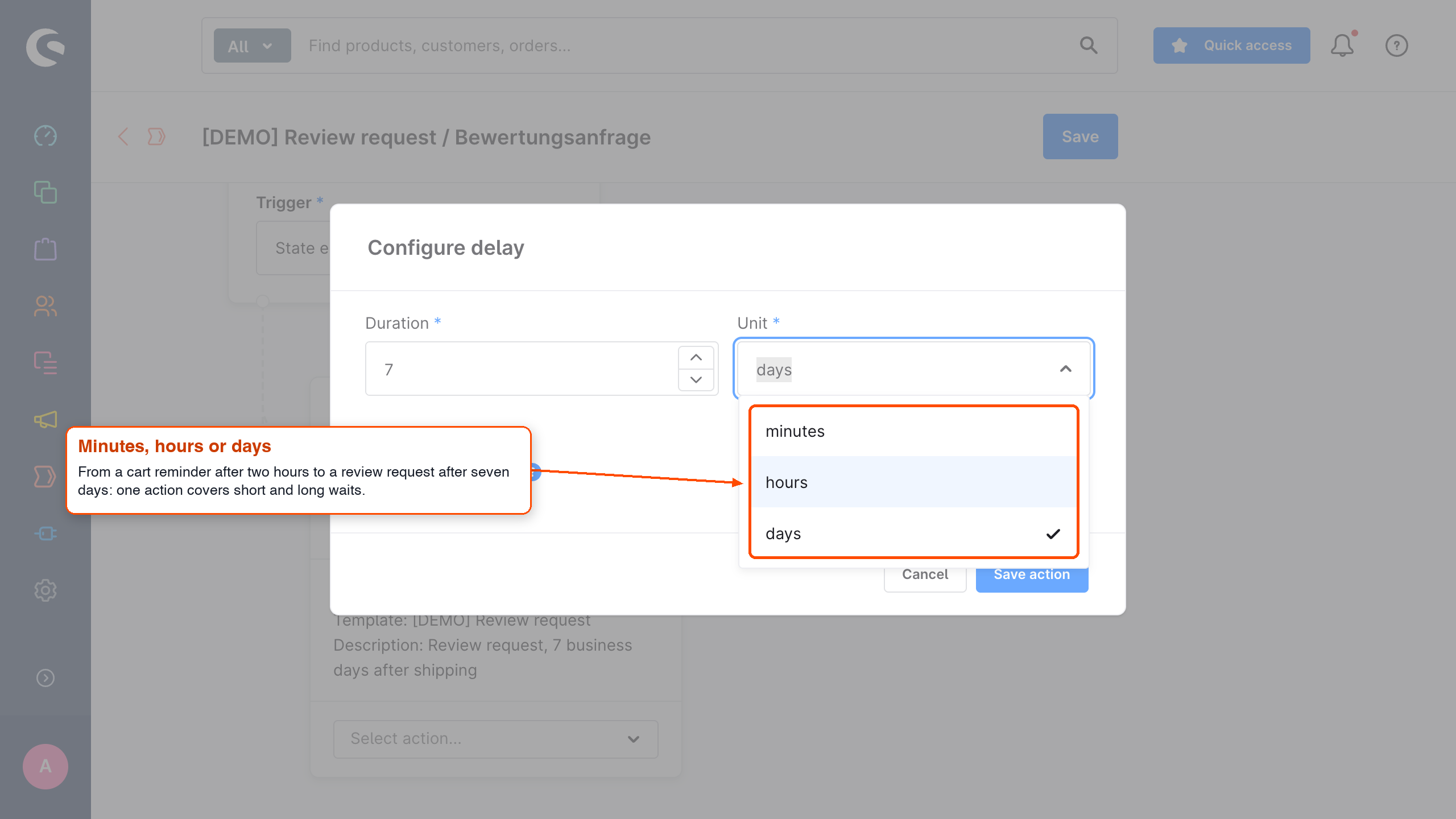
Task: Expand the sidebar with arrow circle icon
Action: [45, 678]
